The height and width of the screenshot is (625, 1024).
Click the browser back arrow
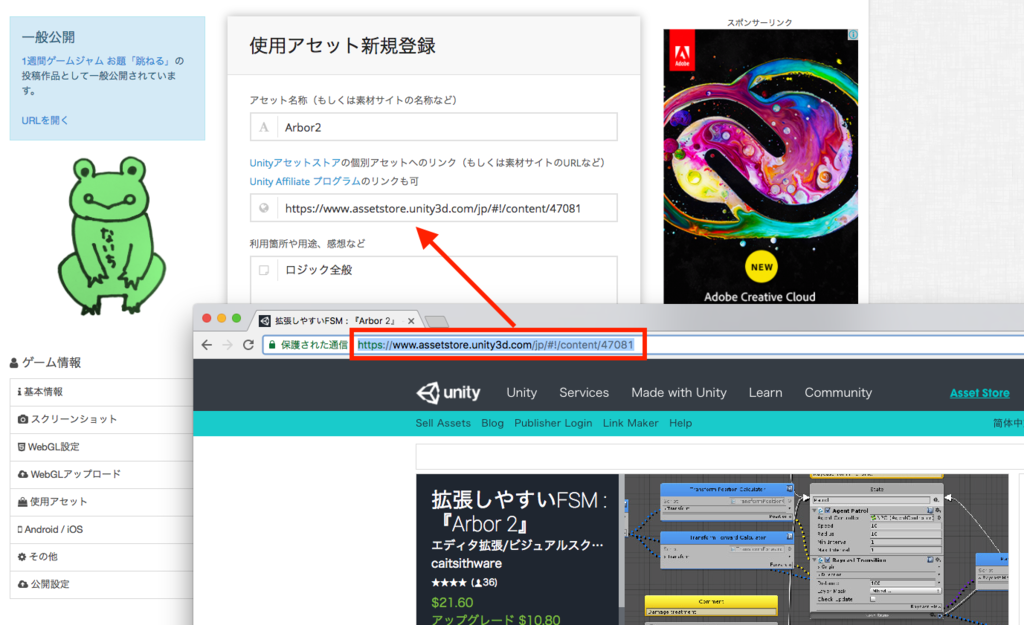(x=207, y=345)
